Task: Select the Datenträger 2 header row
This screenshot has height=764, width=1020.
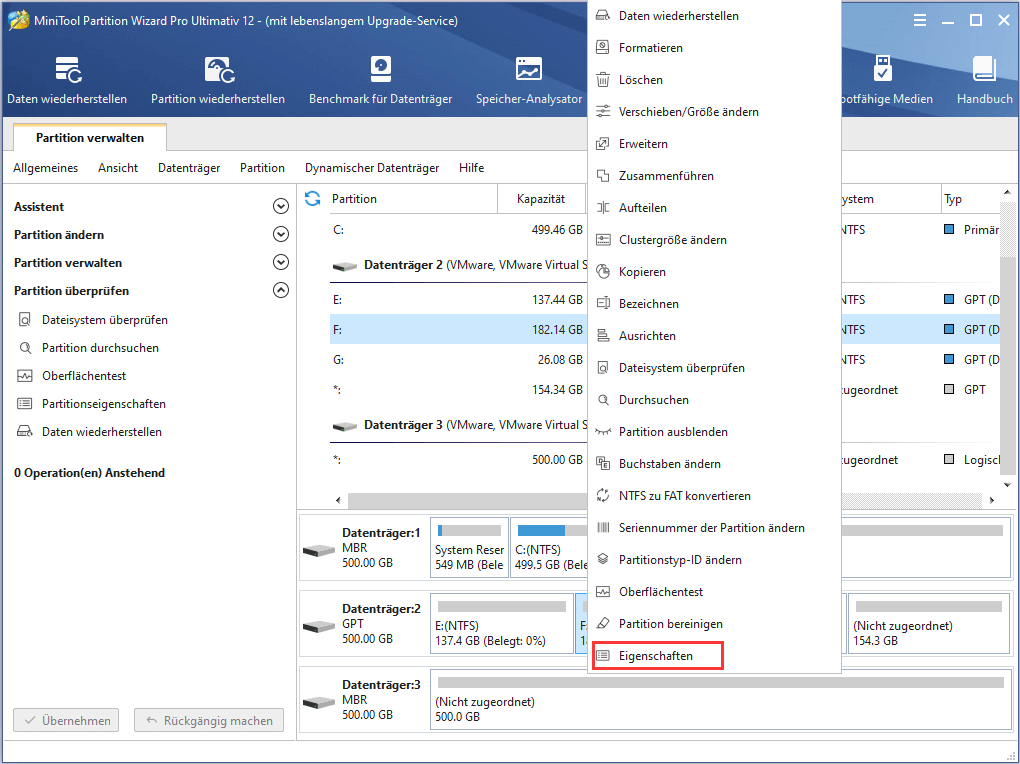Action: pos(459,266)
